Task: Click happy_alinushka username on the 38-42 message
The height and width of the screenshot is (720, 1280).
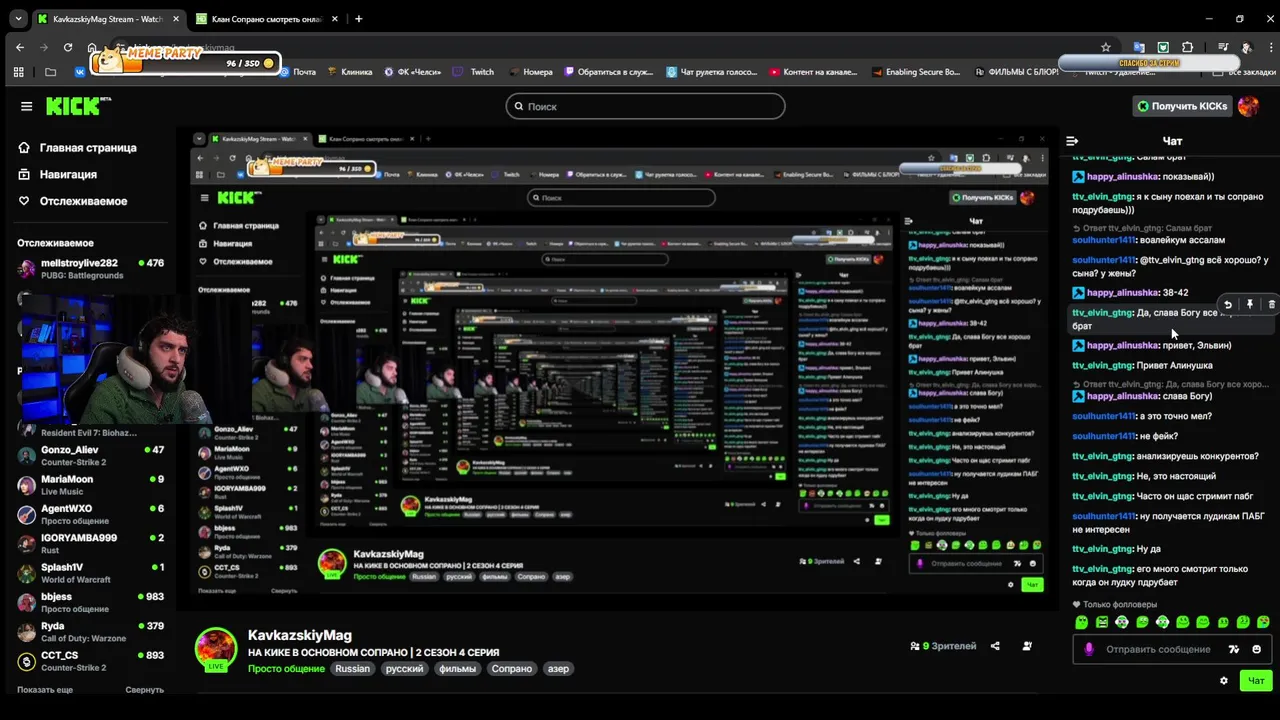Action: coord(1122,293)
